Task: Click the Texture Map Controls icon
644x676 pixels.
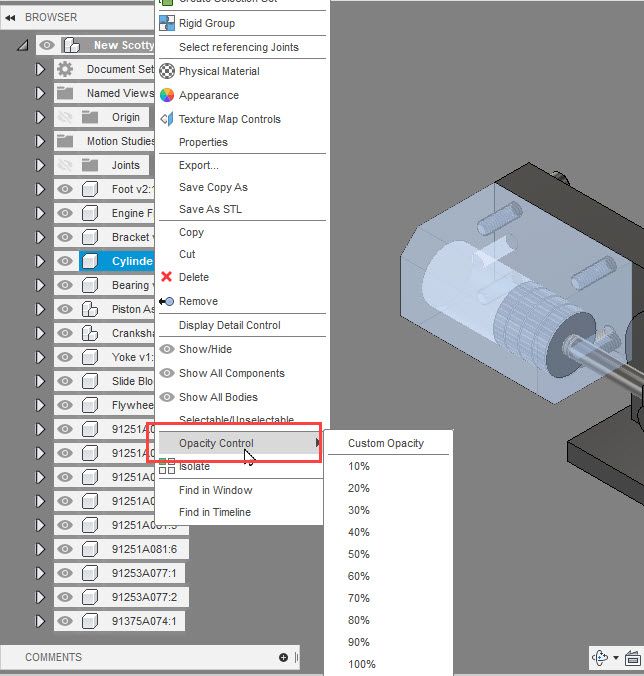Action: (167, 119)
